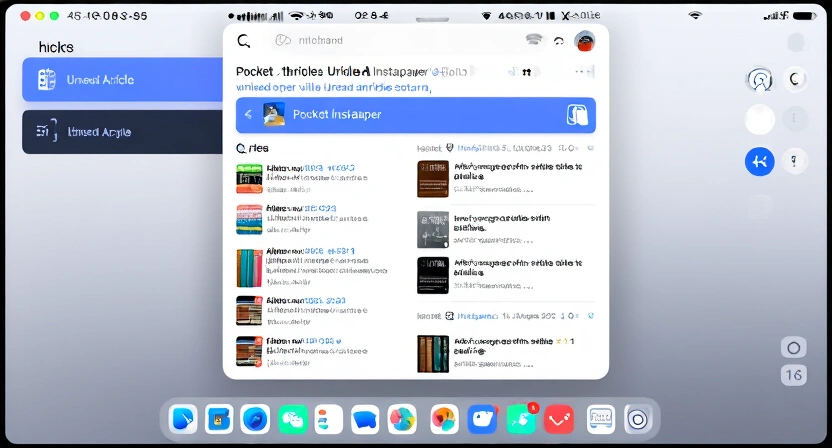Open the white dock app with orange and teal lines
This screenshot has height=448, width=832.
[x=328, y=419]
